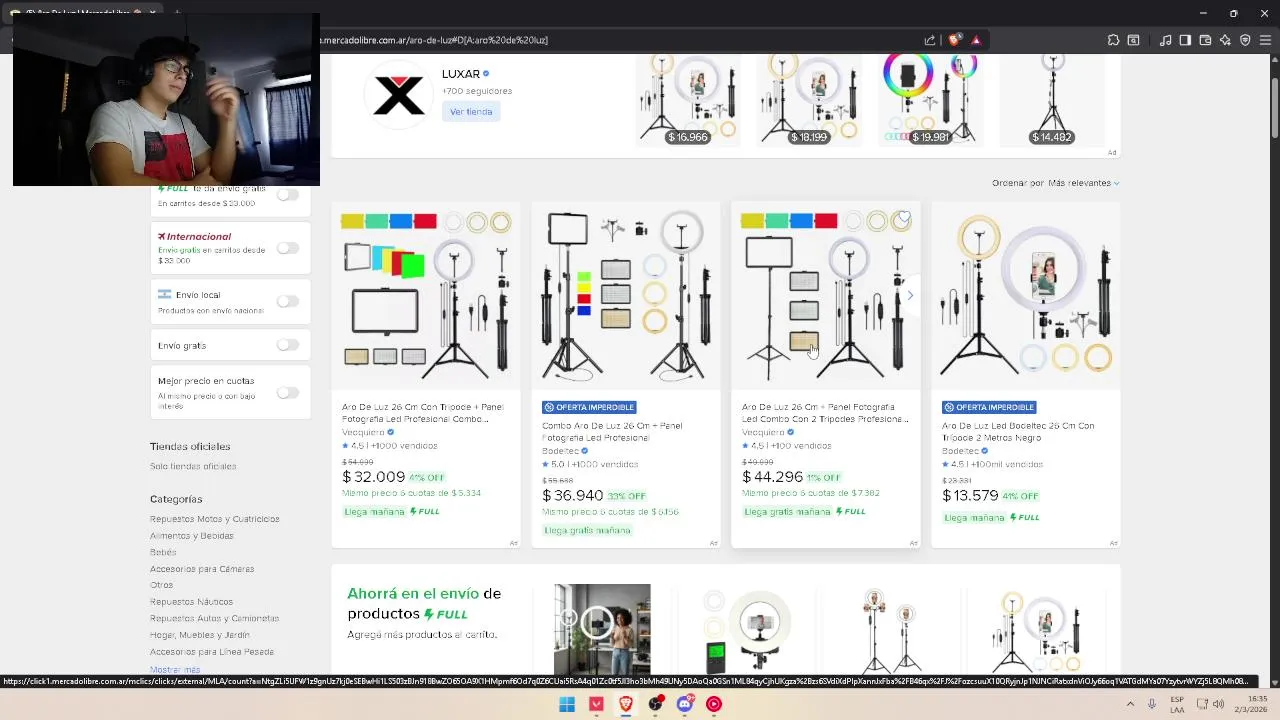1280x720 pixels.
Task: Click Mostrar más under Categorías
Action: pyautogui.click(x=175, y=669)
